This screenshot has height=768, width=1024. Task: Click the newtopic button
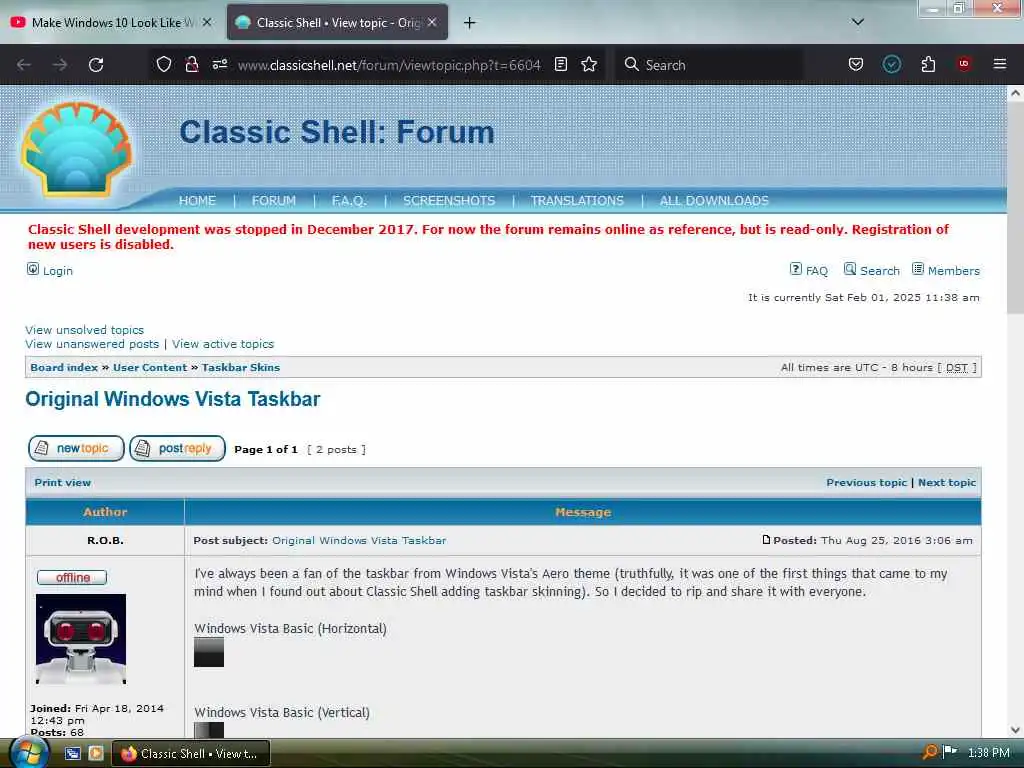coord(76,449)
